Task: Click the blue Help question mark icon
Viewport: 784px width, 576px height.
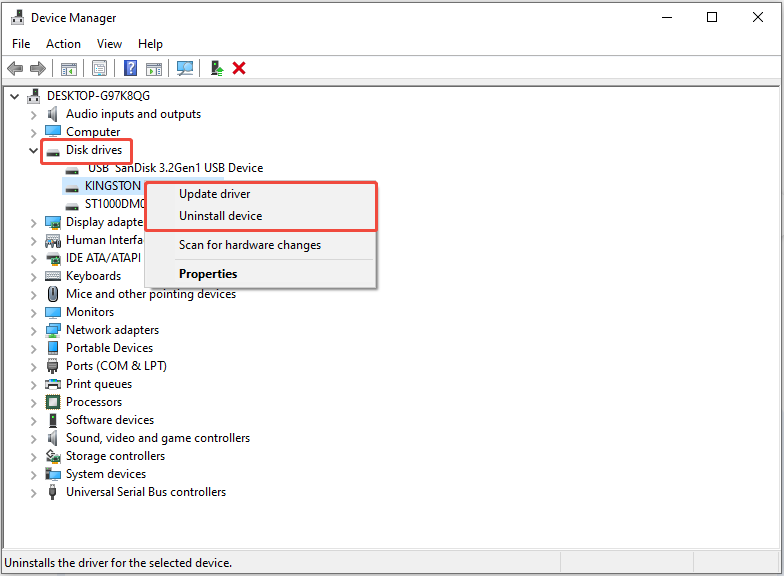Action: pyautogui.click(x=130, y=68)
